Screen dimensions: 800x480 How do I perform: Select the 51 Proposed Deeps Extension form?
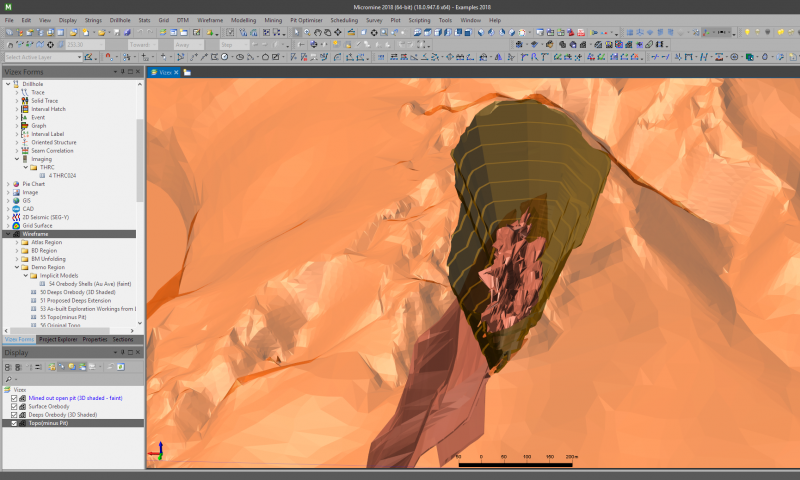pos(75,300)
